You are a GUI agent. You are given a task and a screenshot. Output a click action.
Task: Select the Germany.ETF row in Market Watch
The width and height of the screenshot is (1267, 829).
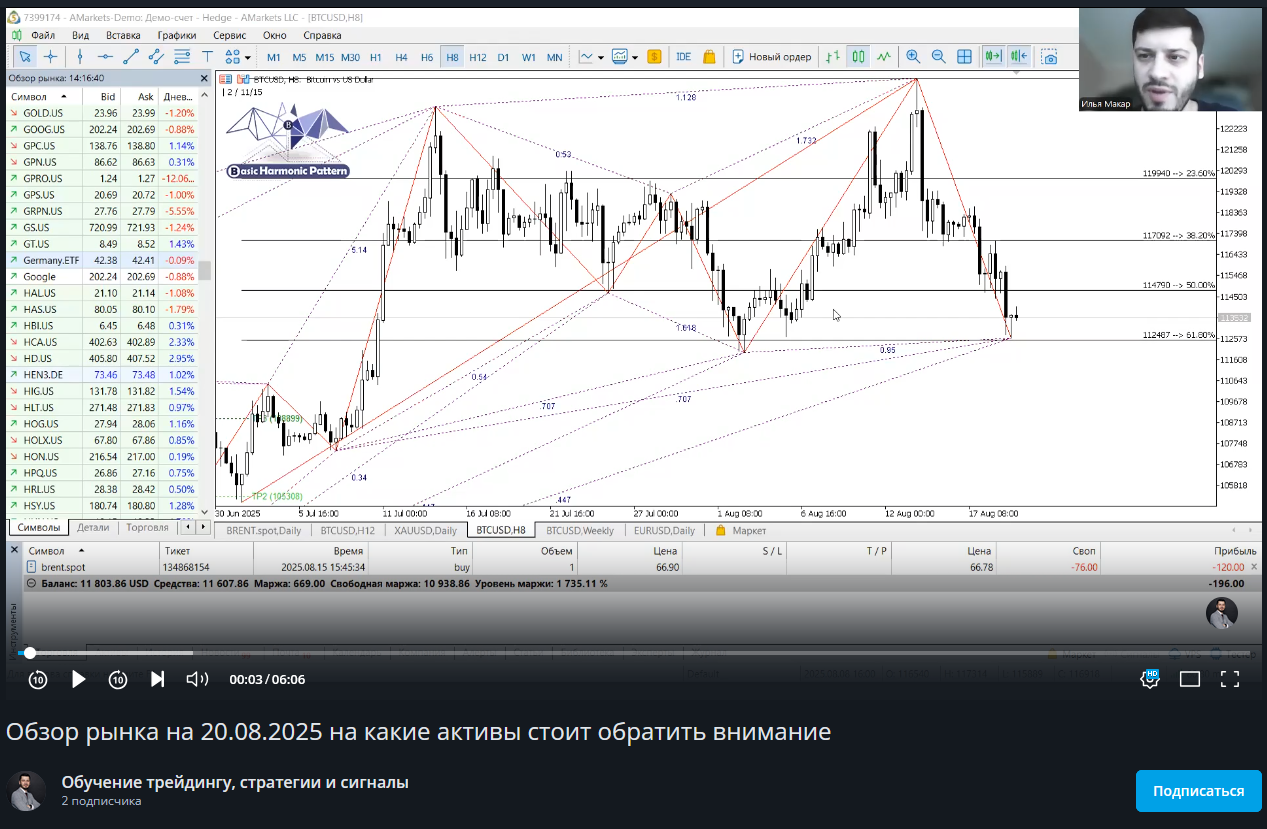coord(103,260)
